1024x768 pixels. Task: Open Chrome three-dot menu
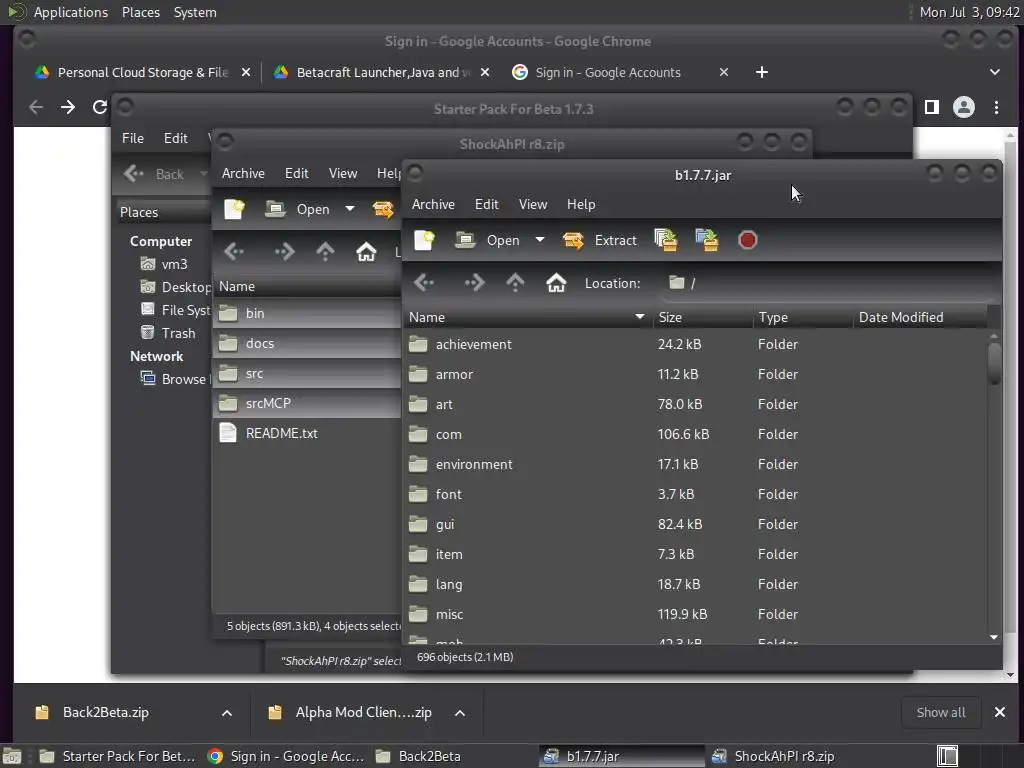pyautogui.click(x=997, y=107)
